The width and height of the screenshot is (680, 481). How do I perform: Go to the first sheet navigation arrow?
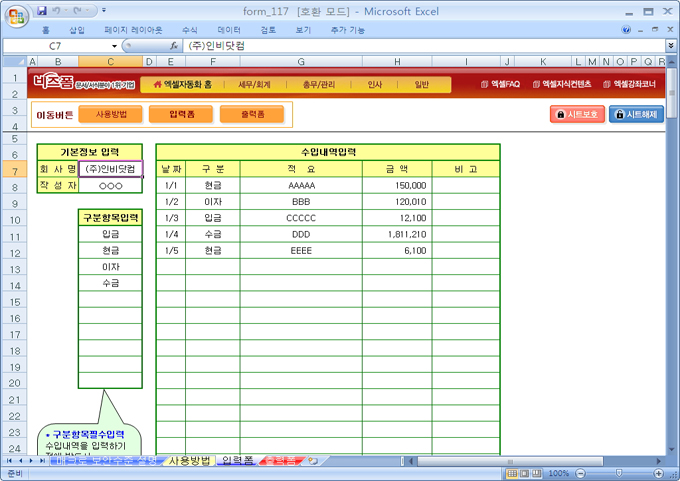tap(8, 461)
